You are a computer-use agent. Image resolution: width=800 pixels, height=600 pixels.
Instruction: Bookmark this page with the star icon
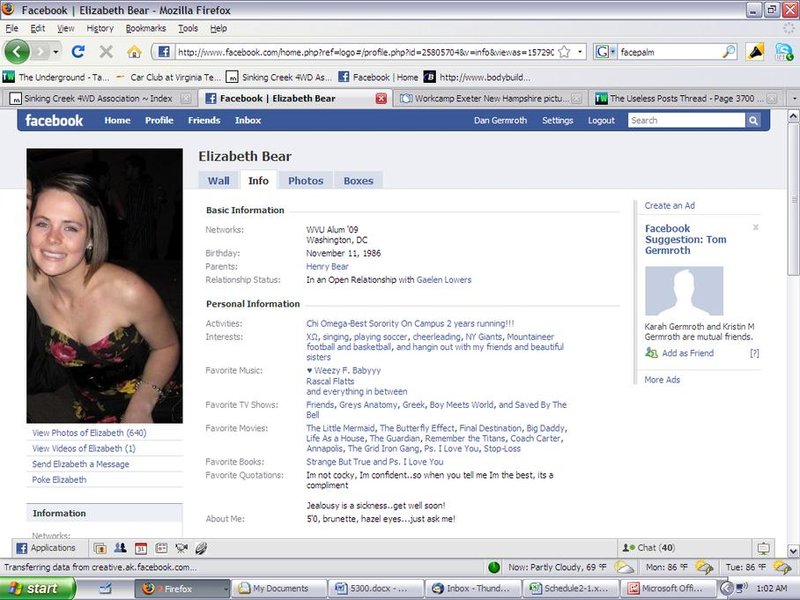point(564,52)
